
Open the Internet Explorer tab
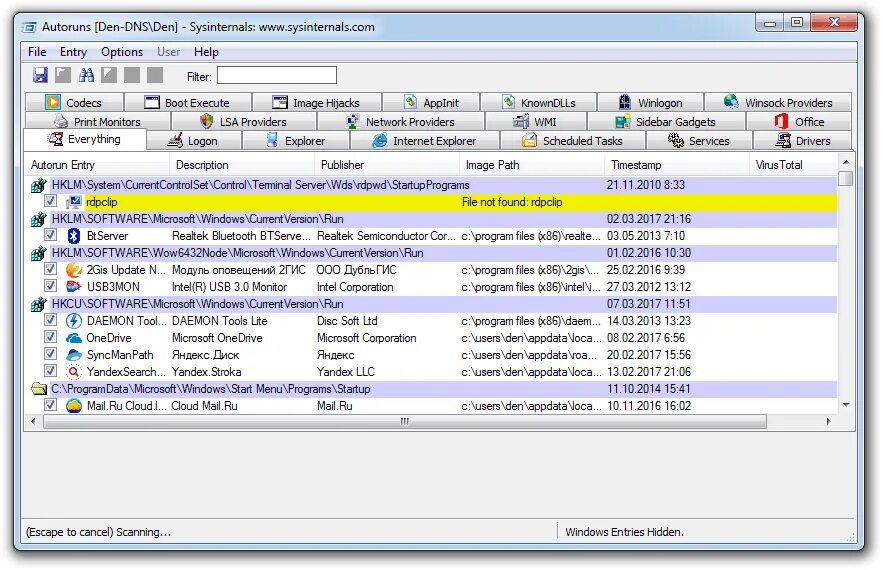tap(425, 141)
